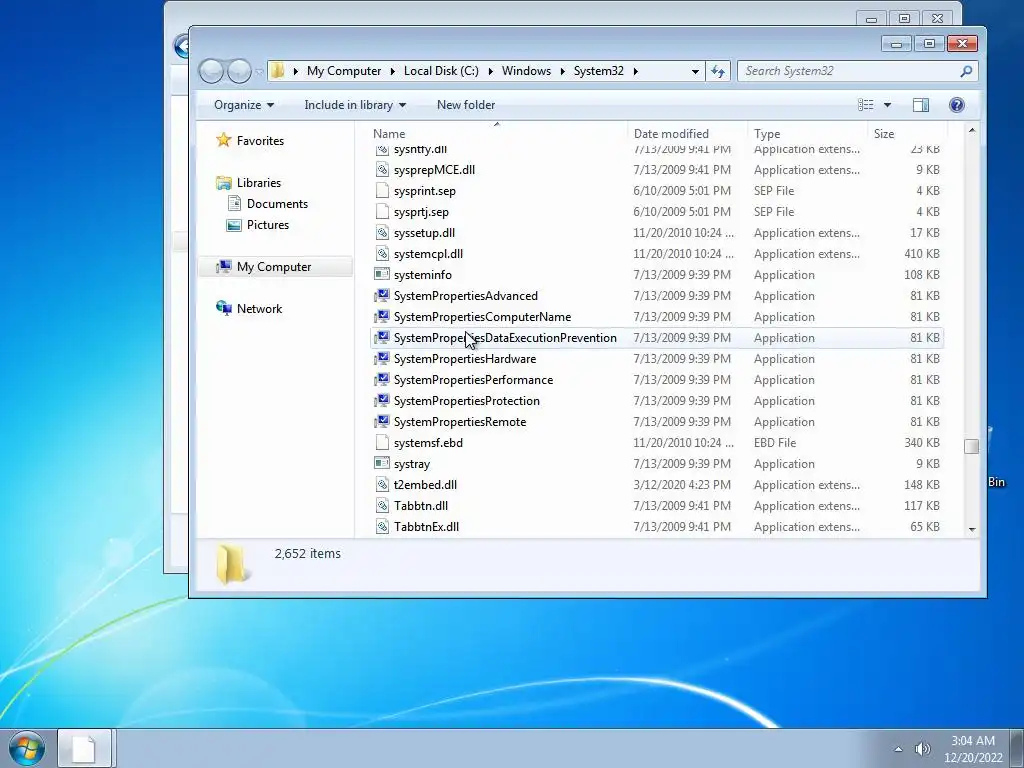Sort by the Name column header
The image size is (1024, 768).
point(497,133)
